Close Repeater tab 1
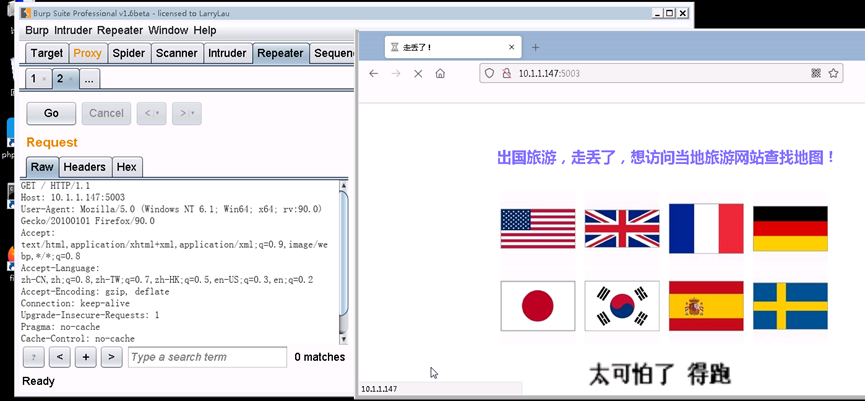 tap(44, 79)
